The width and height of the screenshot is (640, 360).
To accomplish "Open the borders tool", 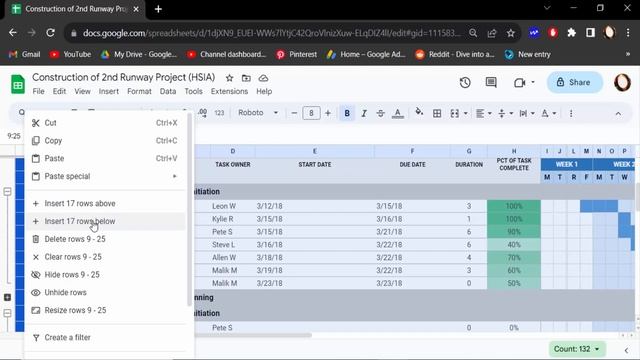I will (x=437, y=113).
